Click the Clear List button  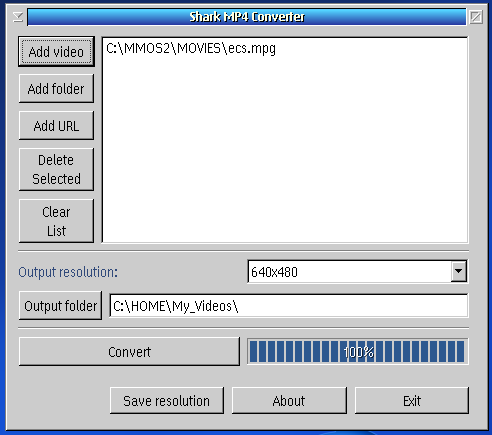click(x=56, y=221)
